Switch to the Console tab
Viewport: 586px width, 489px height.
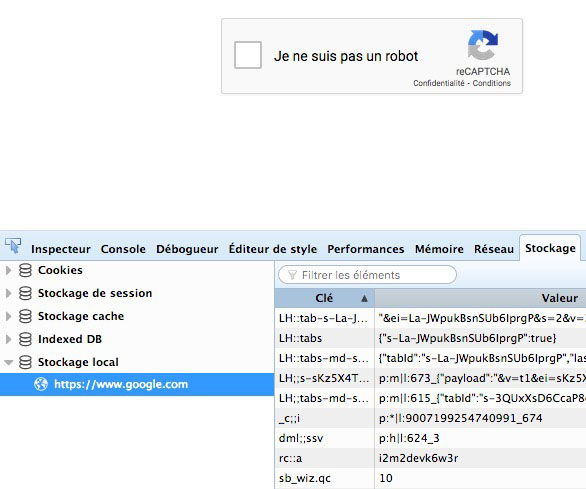click(123, 249)
